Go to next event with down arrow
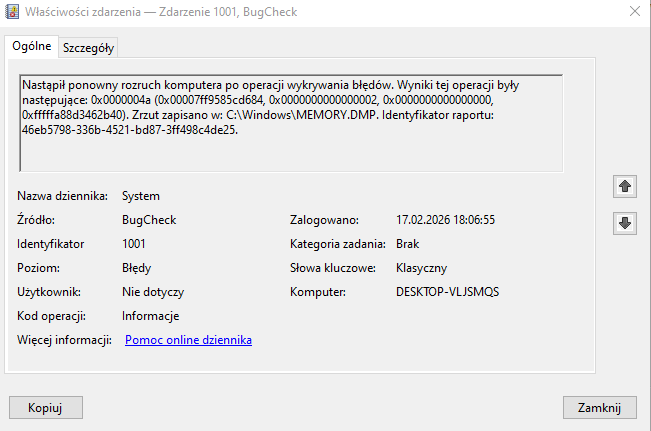This screenshot has width=651, height=431. click(625, 223)
